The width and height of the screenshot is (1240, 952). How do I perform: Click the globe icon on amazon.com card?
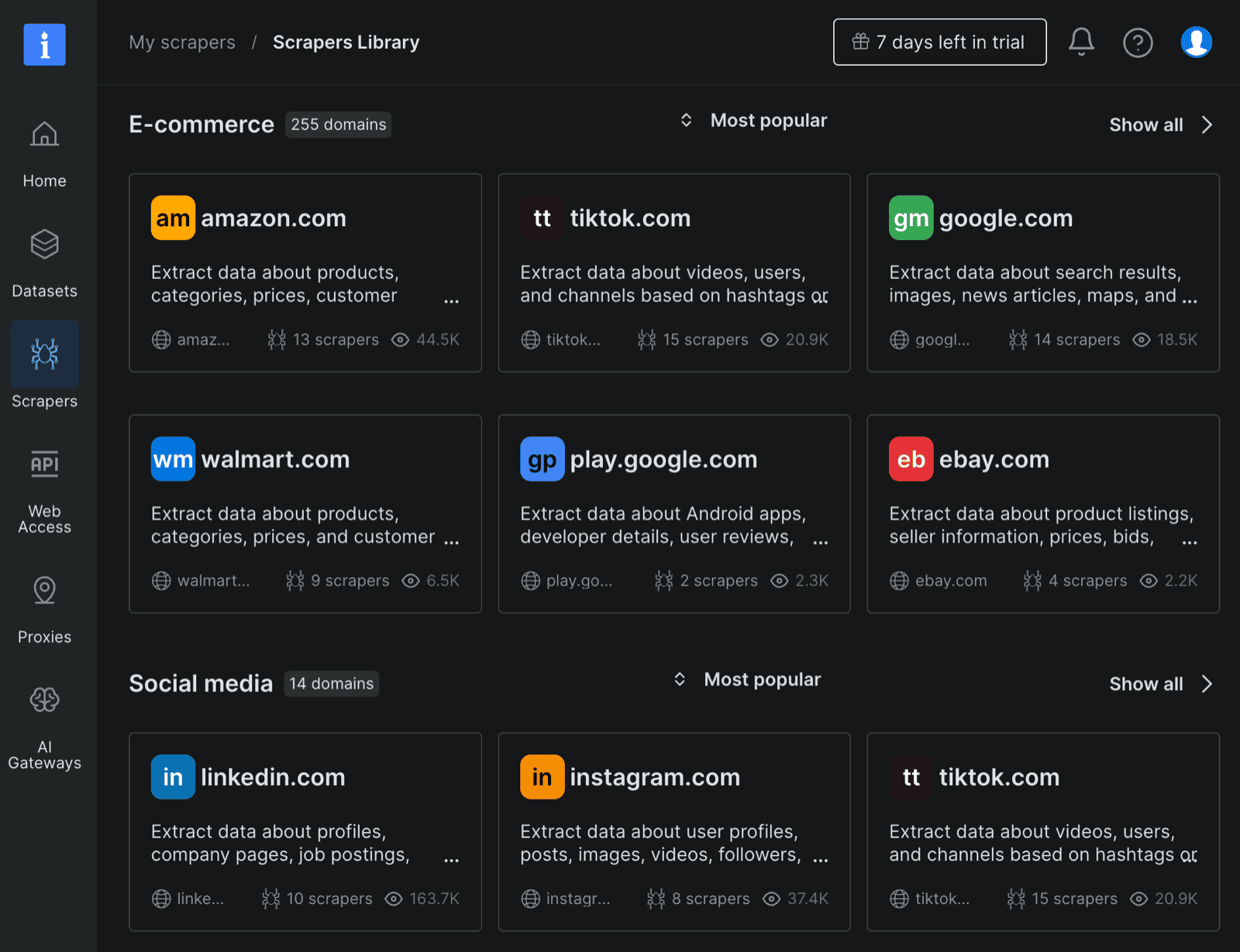coord(161,339)
